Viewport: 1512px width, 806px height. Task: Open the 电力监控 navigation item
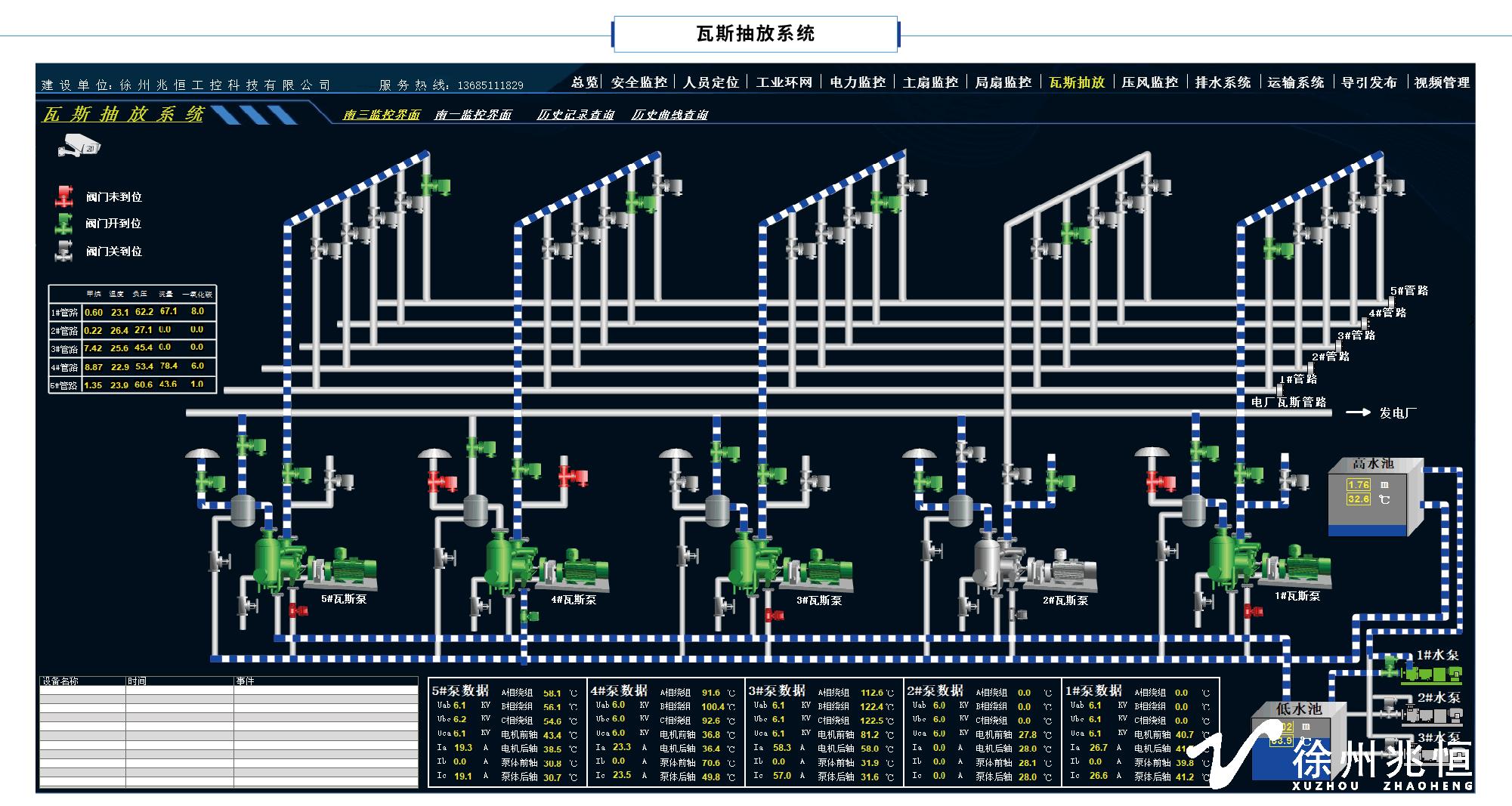[x=857, y=82]
